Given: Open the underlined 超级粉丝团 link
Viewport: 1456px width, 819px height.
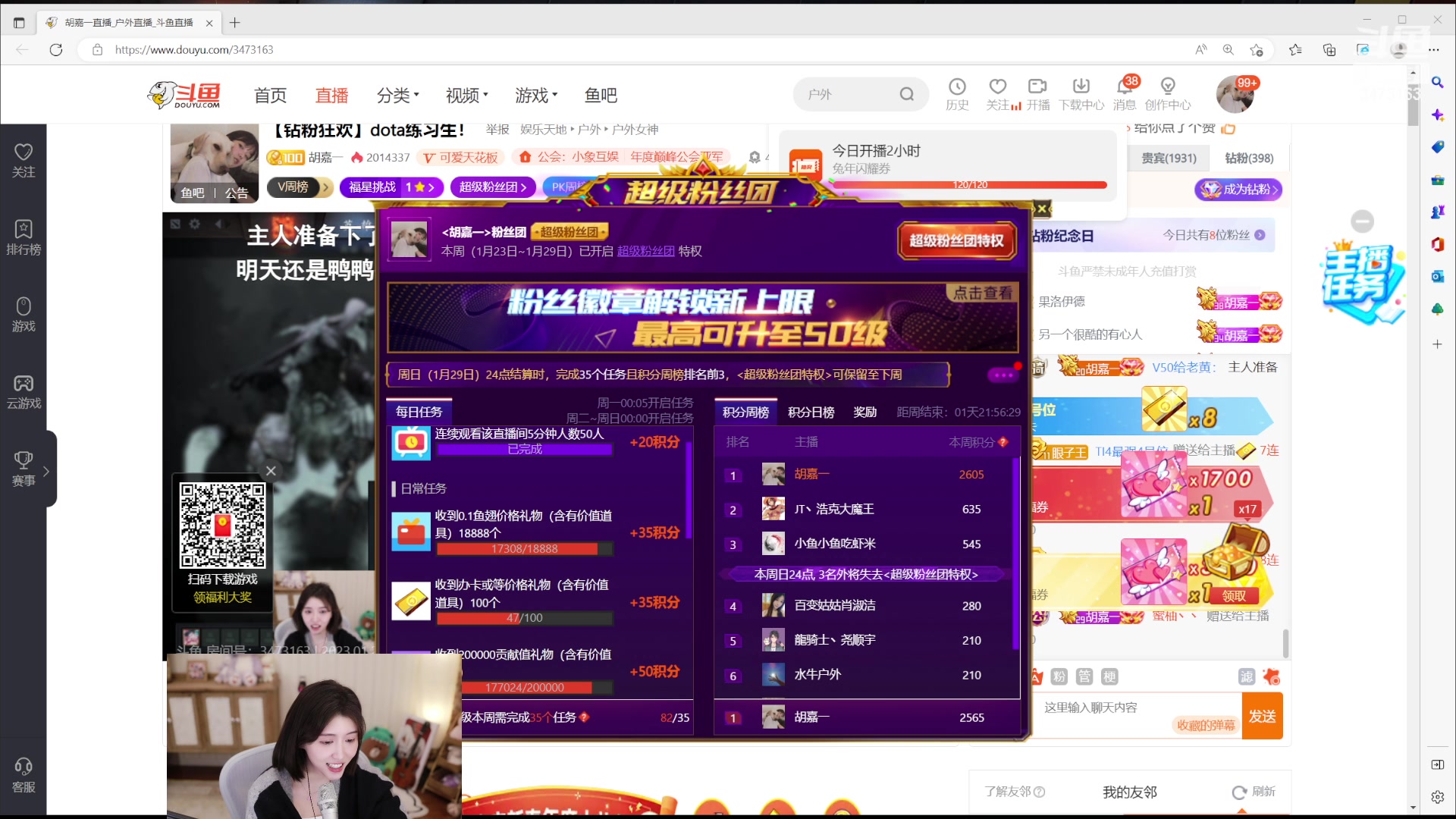Looking at the screenshot, I should [x=645, y=251].
